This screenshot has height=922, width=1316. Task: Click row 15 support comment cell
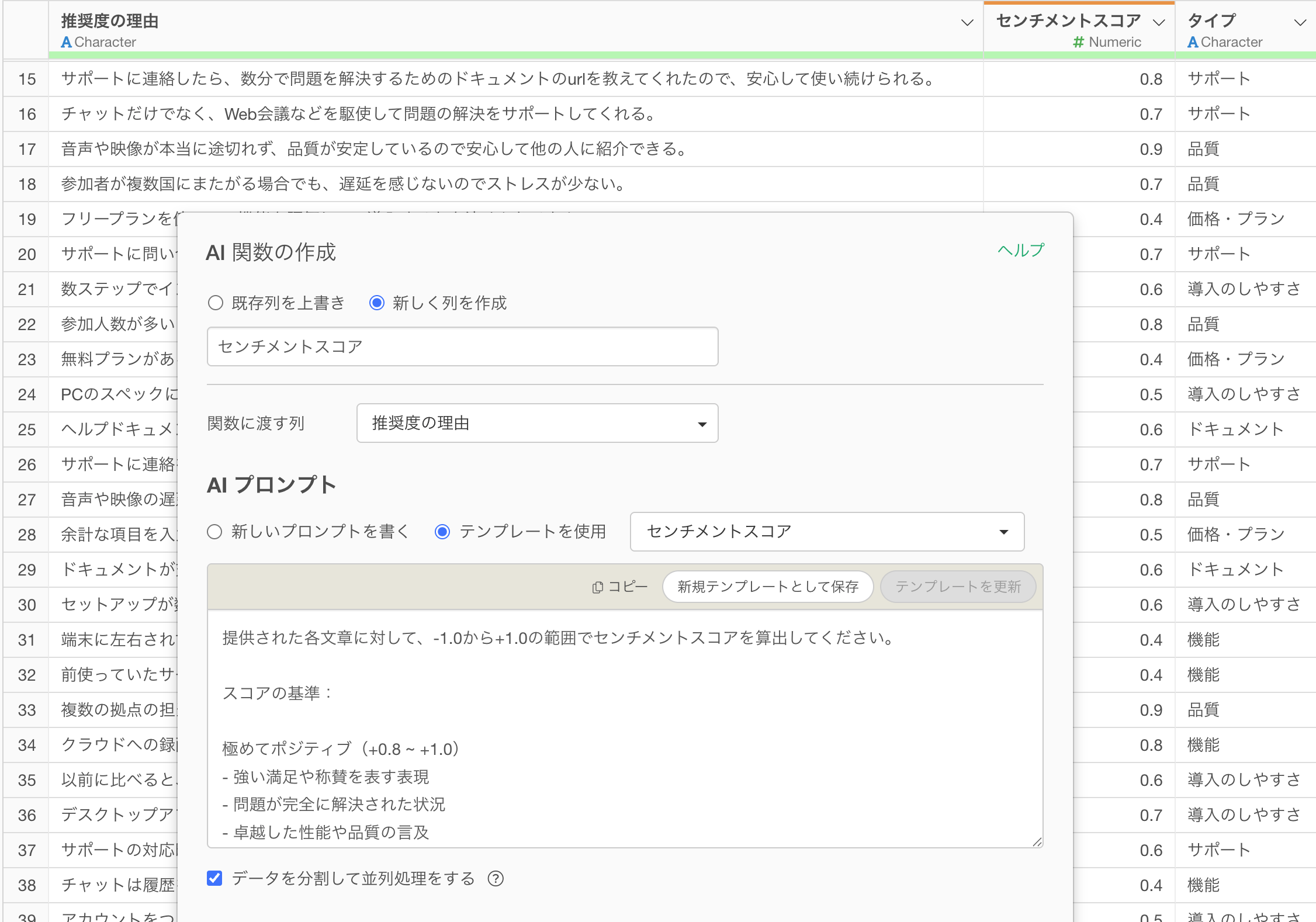pyautogui.click(x=515, y=79)
